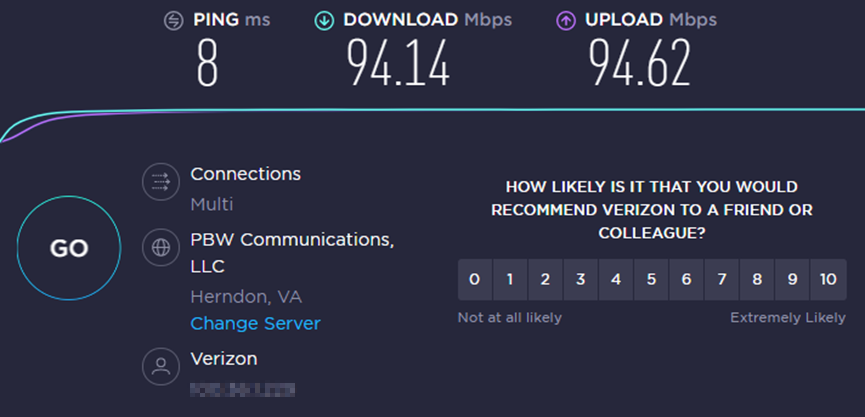
Task: Pick rating 6 on the survey
Action: (x=686, y=280)
